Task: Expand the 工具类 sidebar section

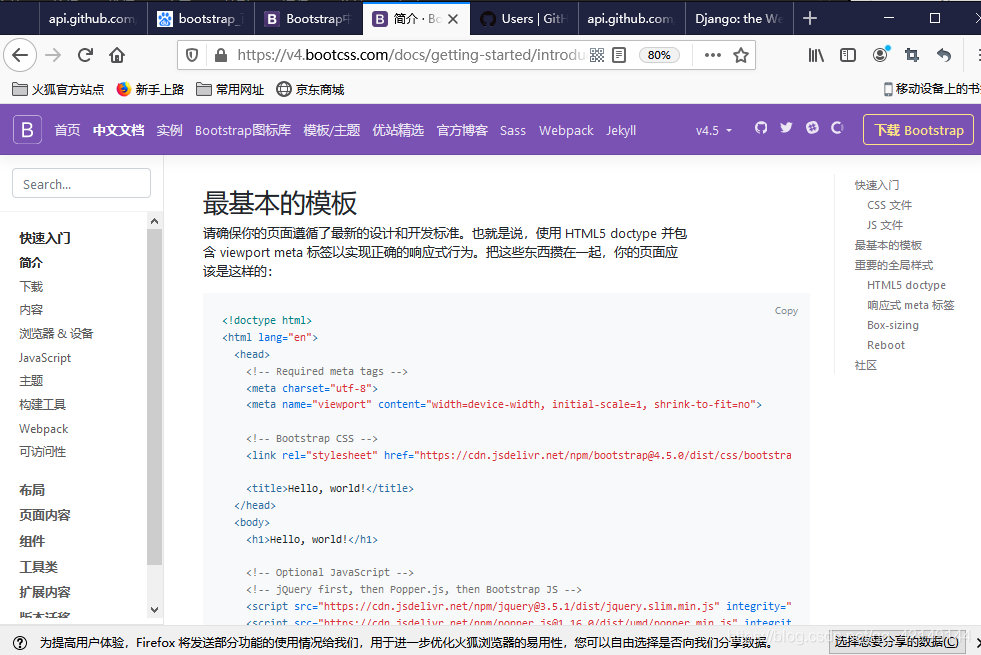Action: (x=38, y=566)
